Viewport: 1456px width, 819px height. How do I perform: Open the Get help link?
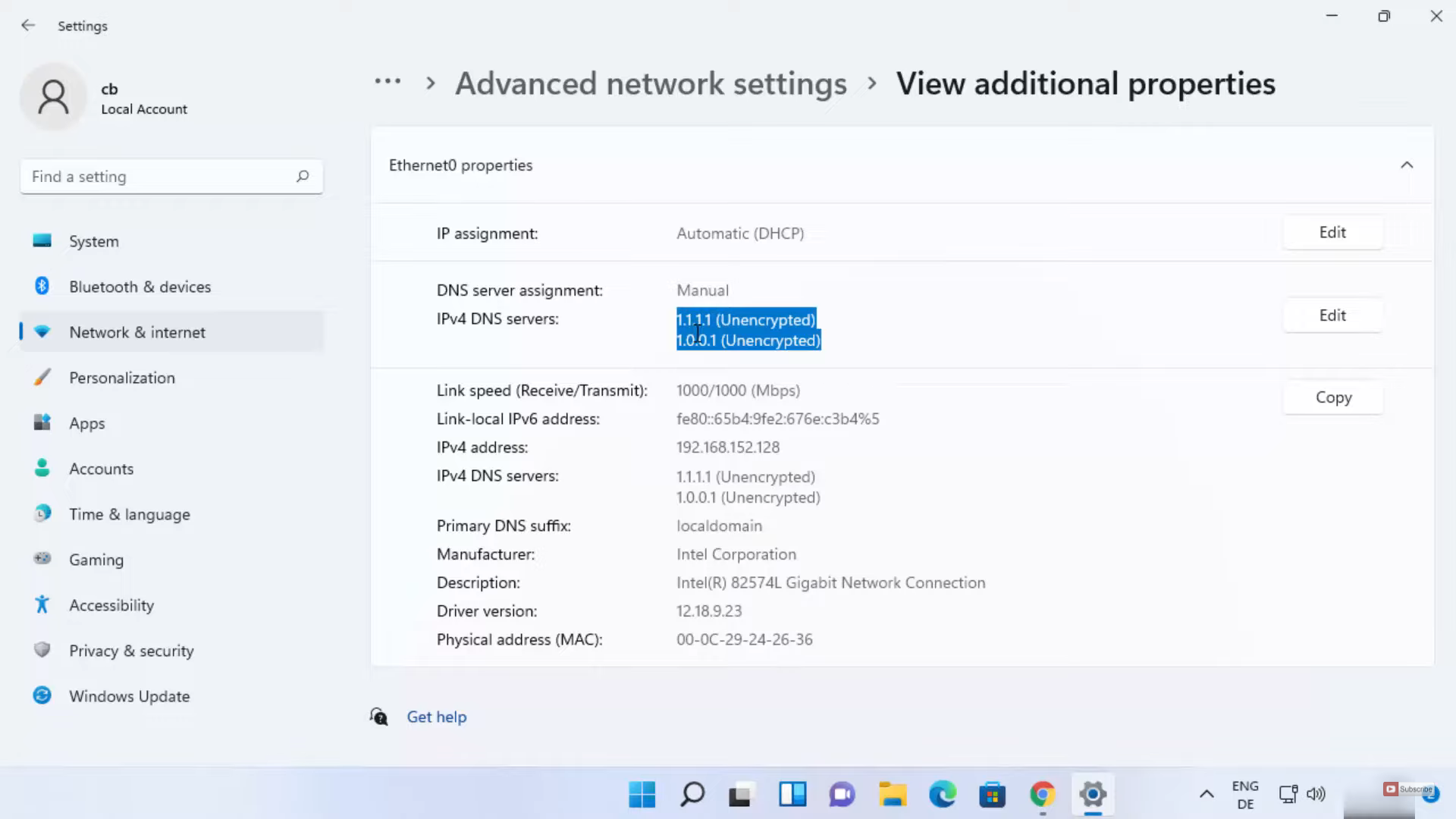pos(436,717)
